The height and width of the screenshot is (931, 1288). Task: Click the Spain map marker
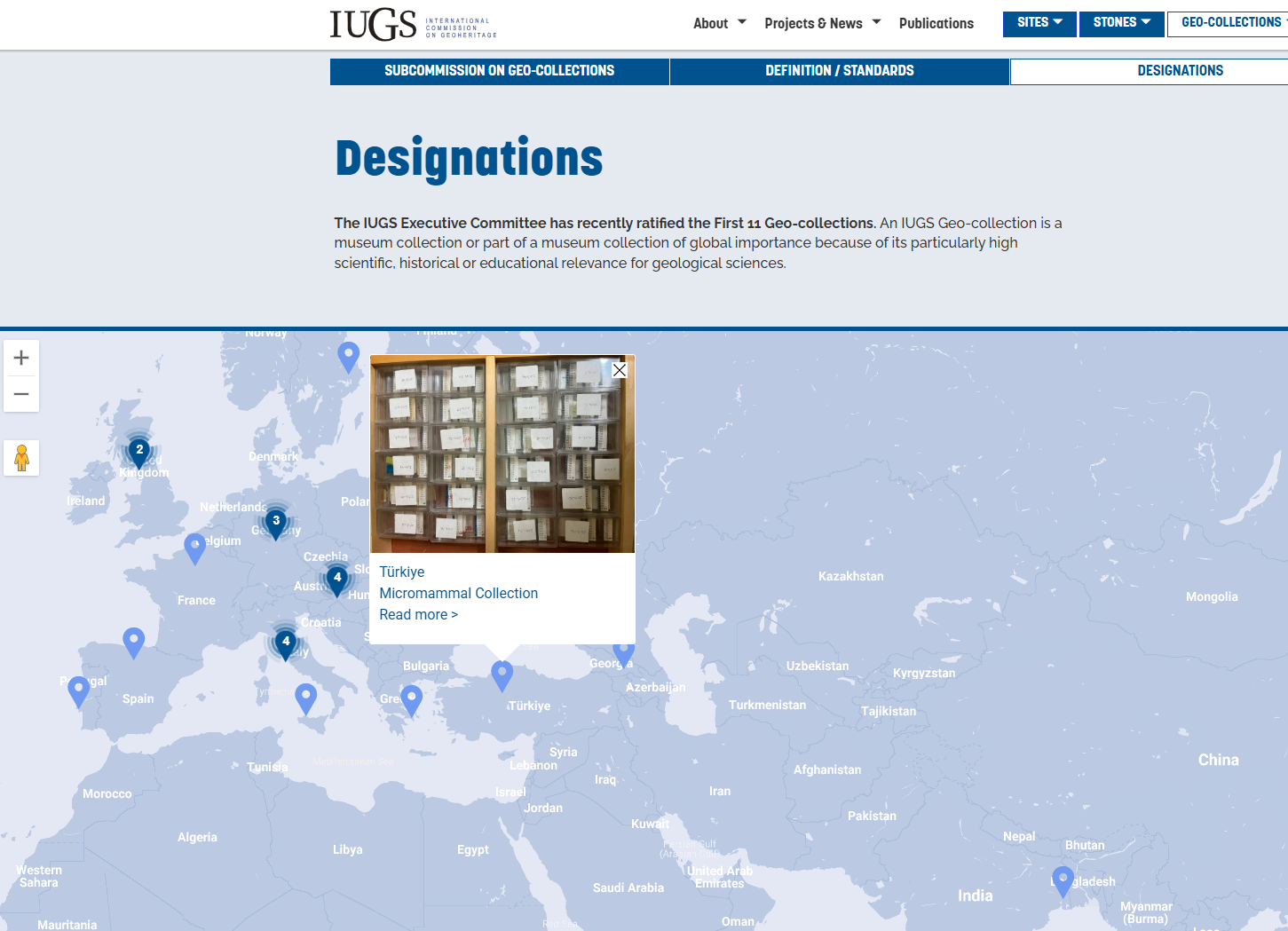[134, 641]
